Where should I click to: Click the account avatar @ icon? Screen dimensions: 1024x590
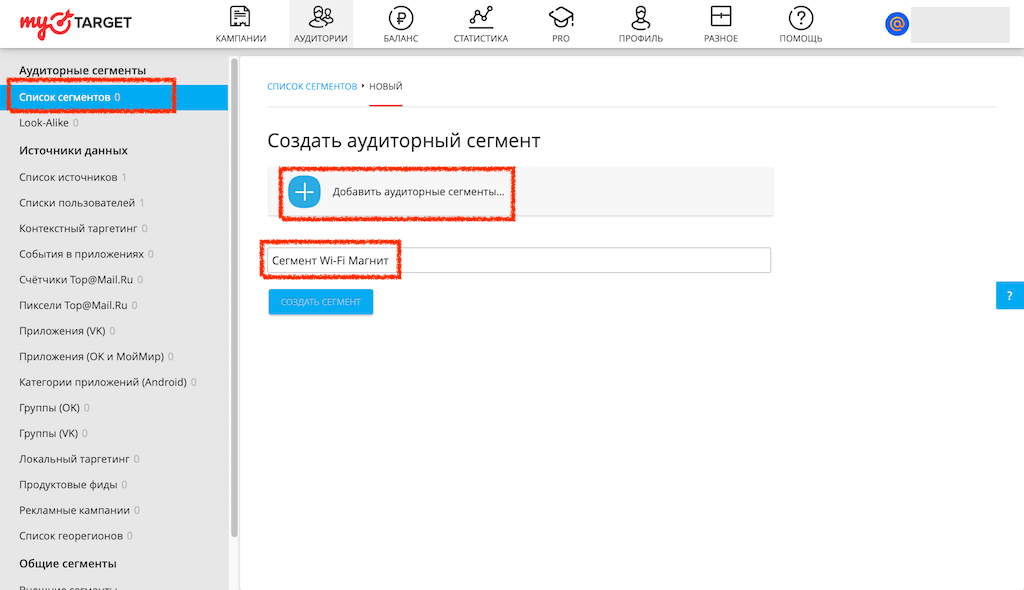897,24
